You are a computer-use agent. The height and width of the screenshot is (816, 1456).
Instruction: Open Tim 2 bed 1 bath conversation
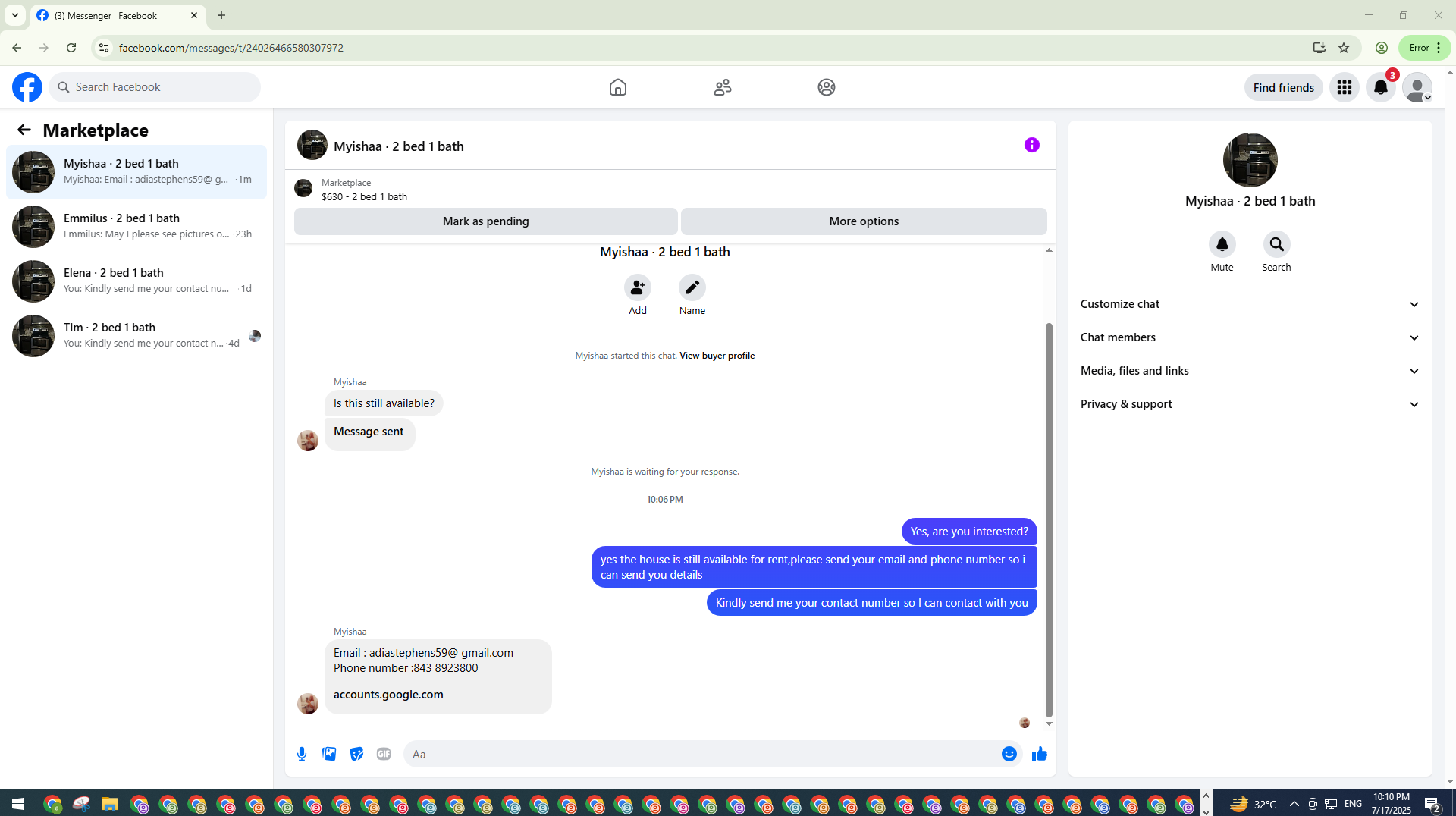[136, 336]
